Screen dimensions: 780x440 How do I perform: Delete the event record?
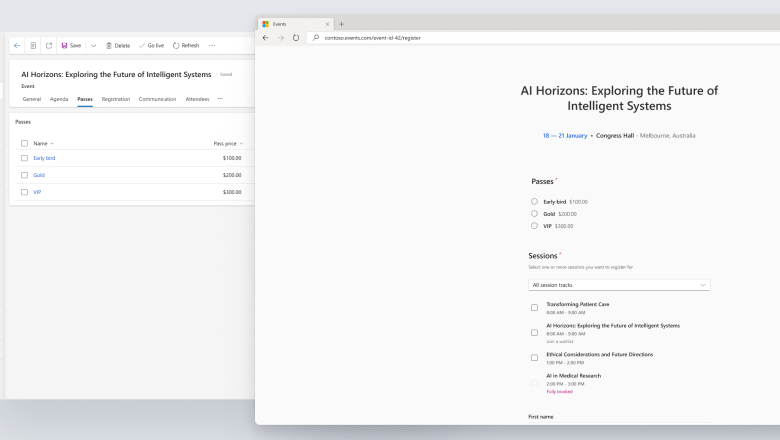coord(118,45)
